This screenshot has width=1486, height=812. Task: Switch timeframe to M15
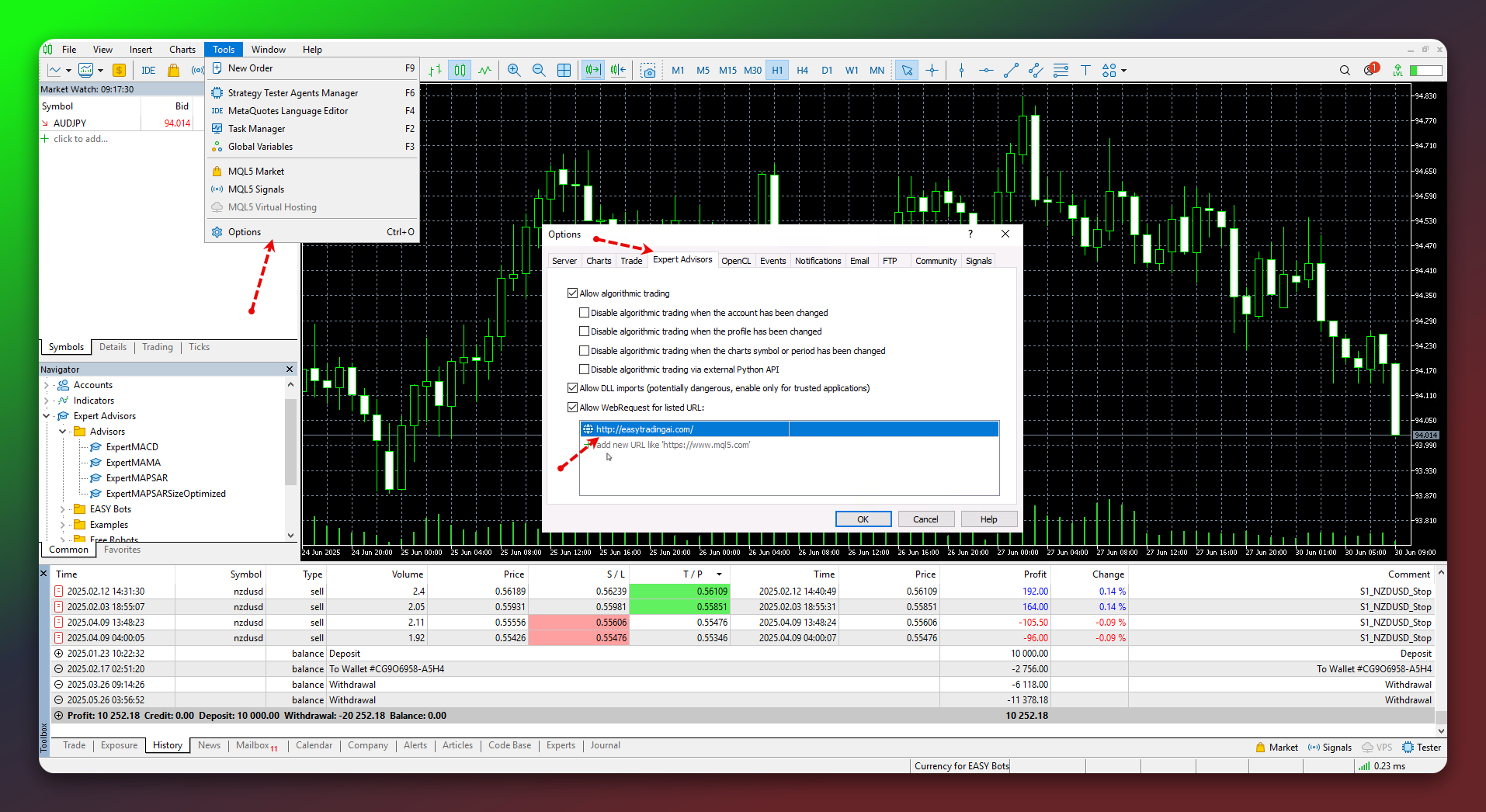727,70
